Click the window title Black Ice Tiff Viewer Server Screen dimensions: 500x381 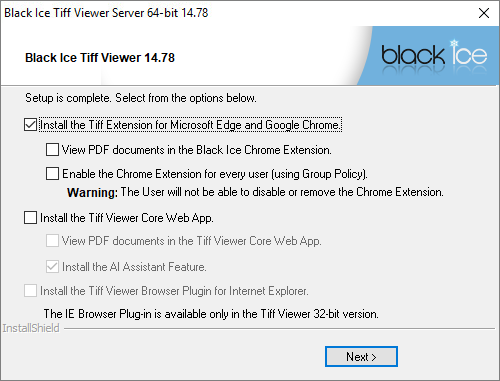106,13
